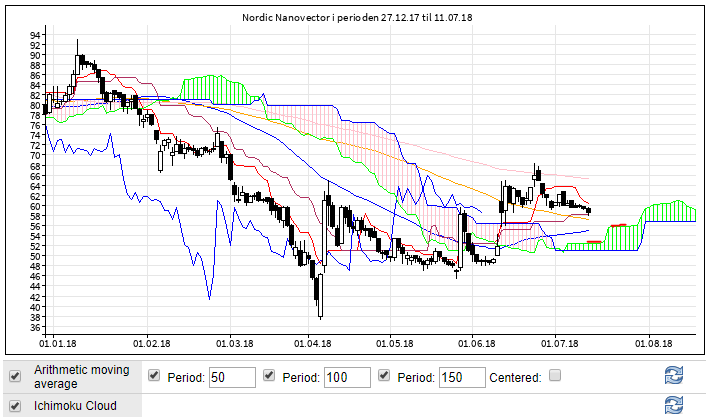The image size is (706, 417).
Task: Click the 01.01.18 date axis label
Action: (x=58, y=344)
